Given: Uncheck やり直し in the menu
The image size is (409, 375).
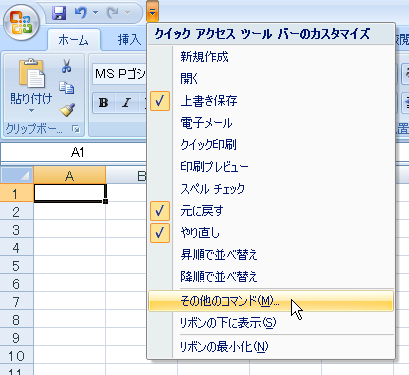Looking at the screenshot, I should click(271, 233).
